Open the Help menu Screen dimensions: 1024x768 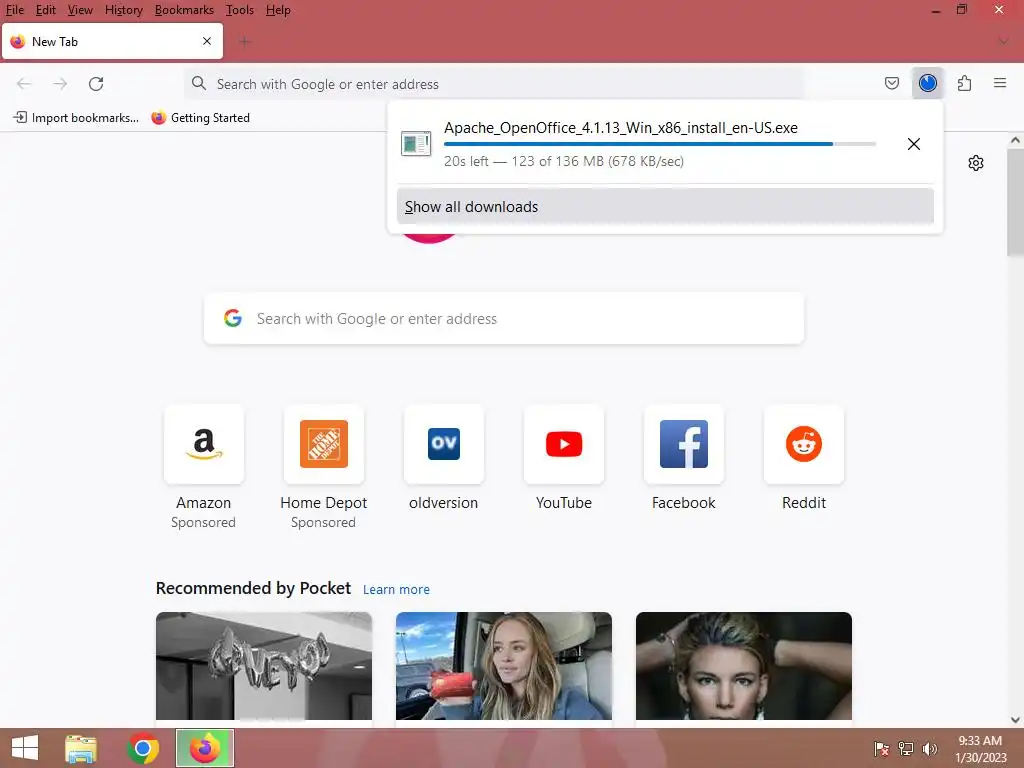[x=278, y=10]
